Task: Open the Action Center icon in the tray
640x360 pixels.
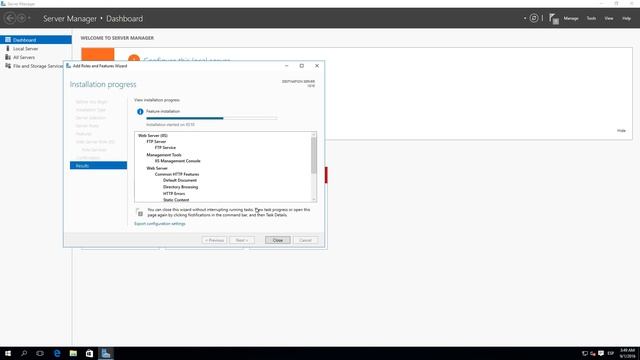Action: [600, 353]
